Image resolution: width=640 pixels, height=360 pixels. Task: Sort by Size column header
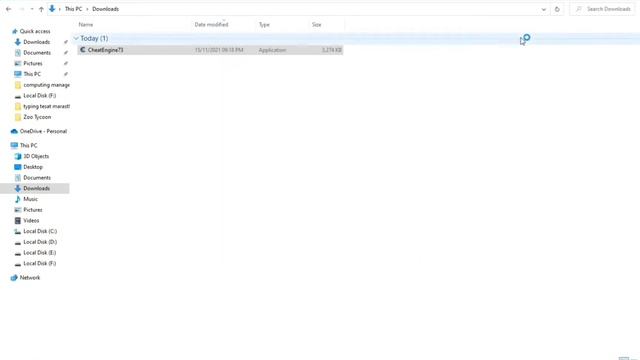[317, 24]
